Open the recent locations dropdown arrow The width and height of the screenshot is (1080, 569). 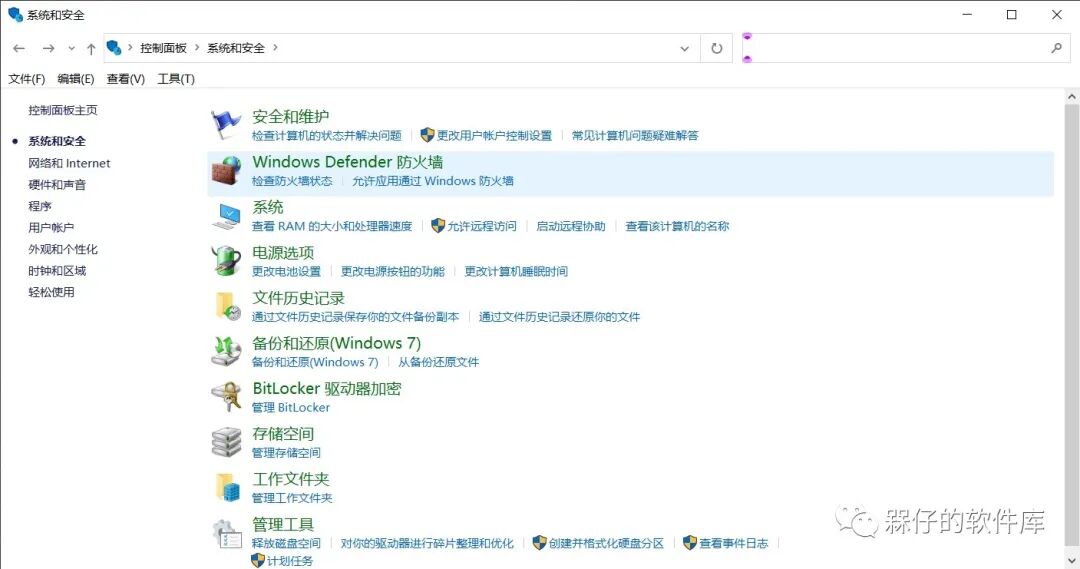pyautogui.click(x=71, y=48)
